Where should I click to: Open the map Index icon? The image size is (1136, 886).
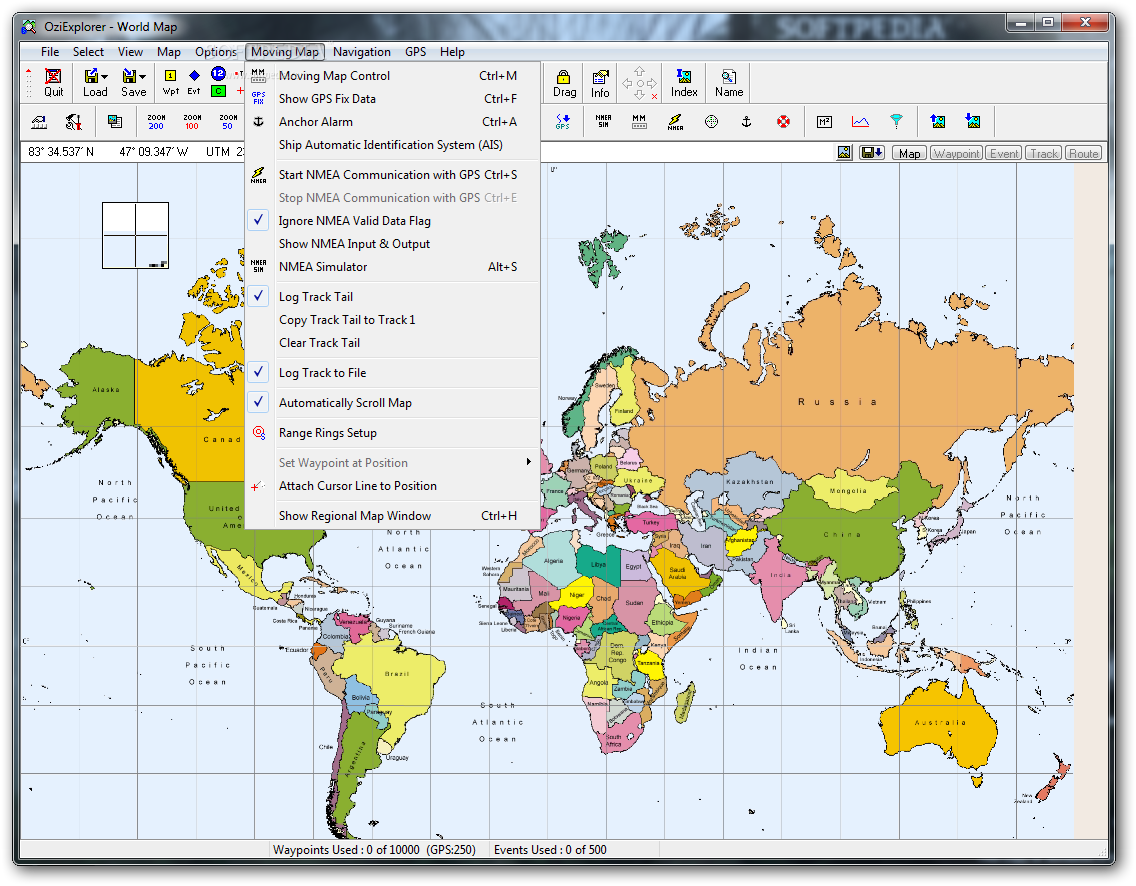684,83
